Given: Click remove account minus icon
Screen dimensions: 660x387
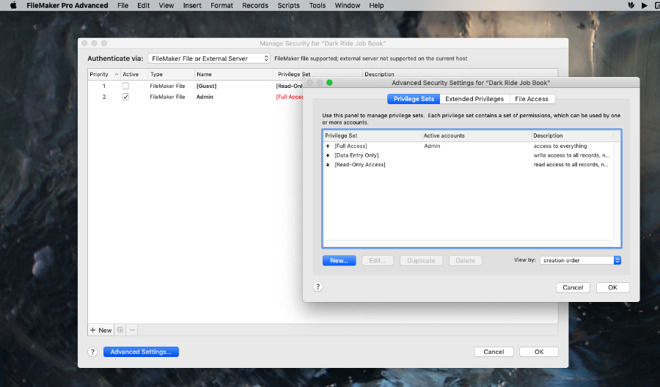Looking at the screenshot, I should (132, 330).
